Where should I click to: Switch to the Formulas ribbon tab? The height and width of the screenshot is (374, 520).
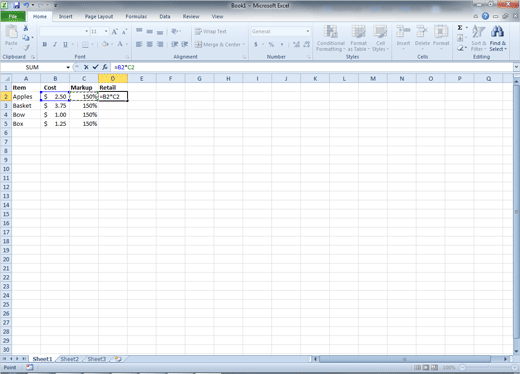pos(136,16)
